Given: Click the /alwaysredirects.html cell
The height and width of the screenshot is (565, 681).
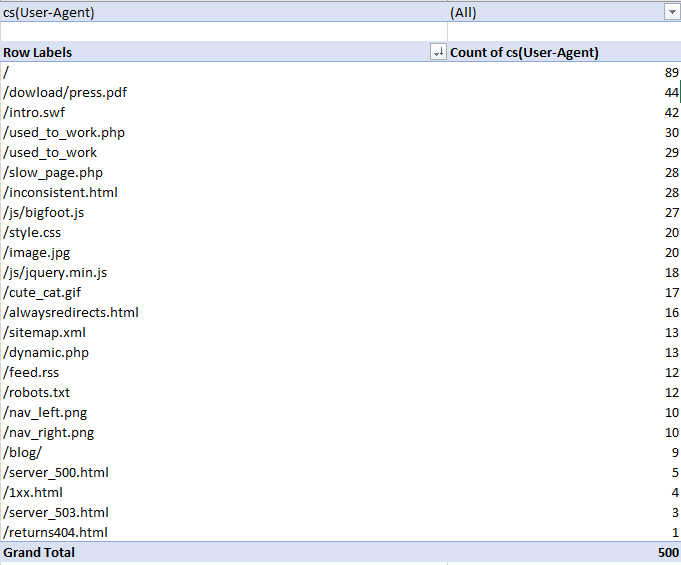Looking at the screenshot, I should click(x=71, y=312).
